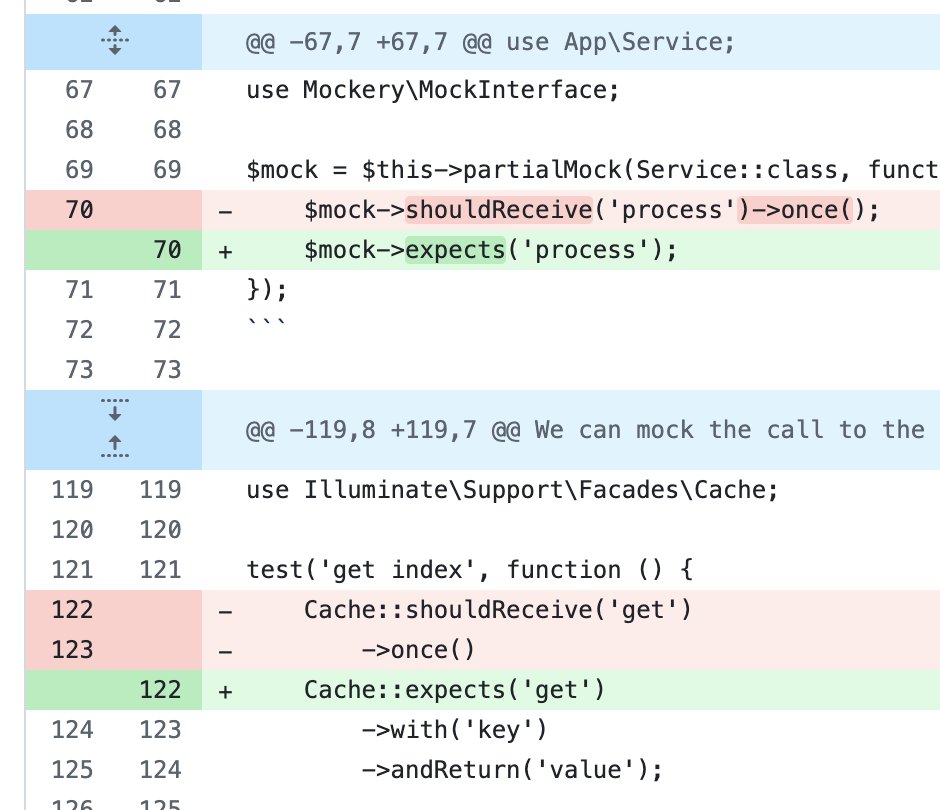Click new line number 69

click(x=167, y=170)
